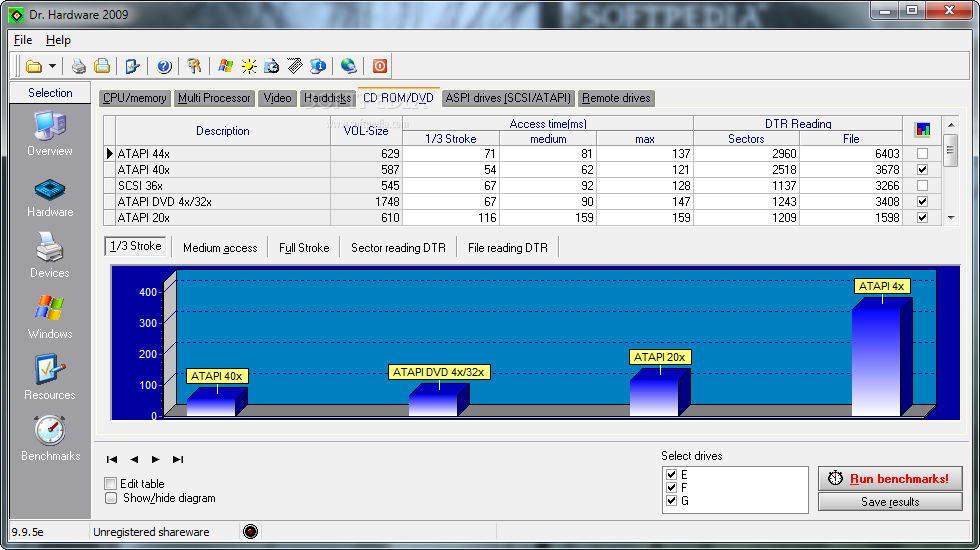Switch to the Harddisks tab
980x550 pixels.
328,98
